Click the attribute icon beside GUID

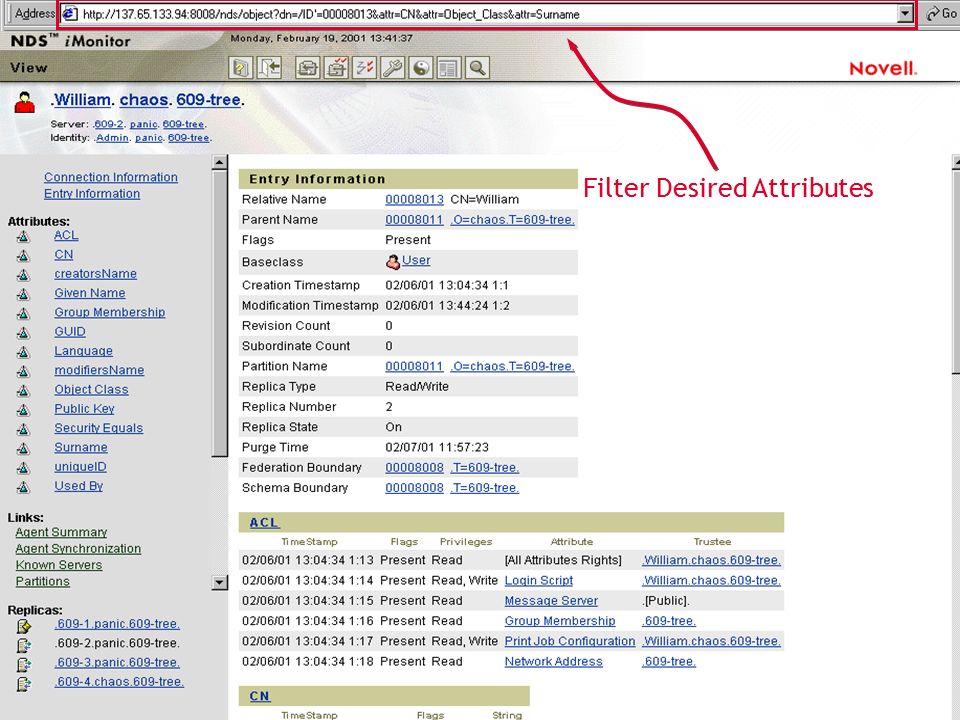23,333
